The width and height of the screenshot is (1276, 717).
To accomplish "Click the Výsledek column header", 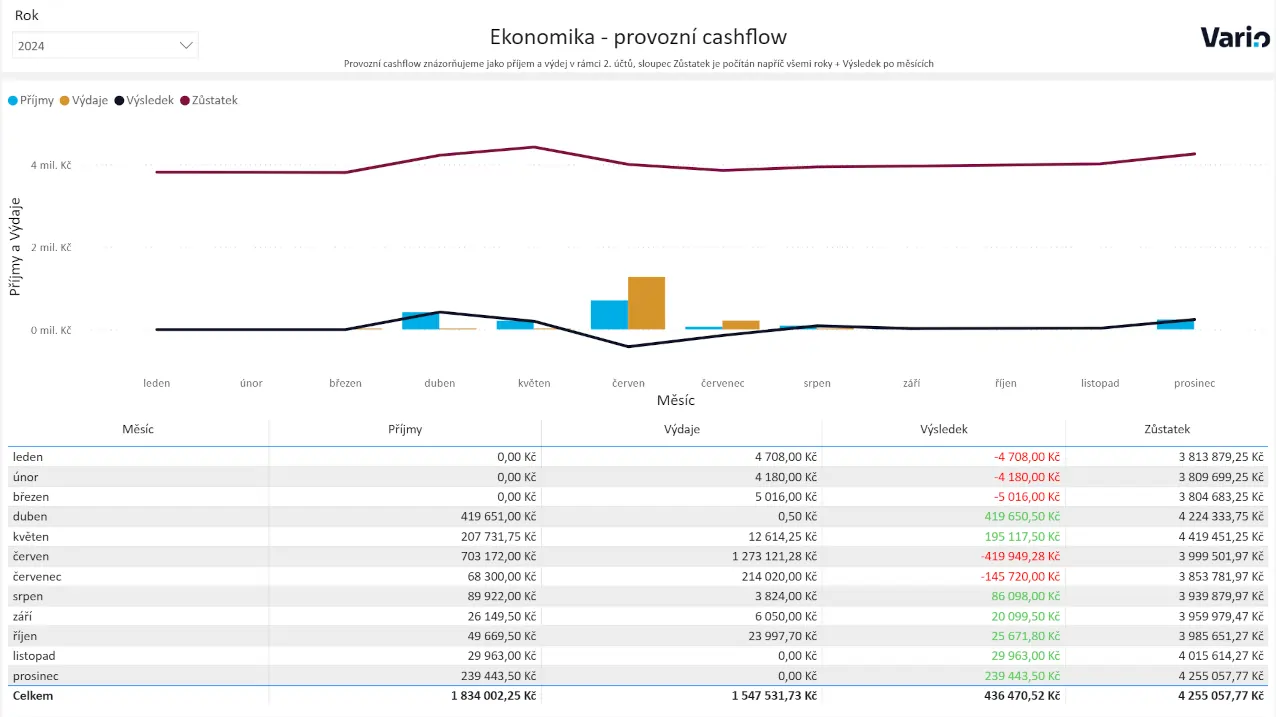I will point(943,429).
